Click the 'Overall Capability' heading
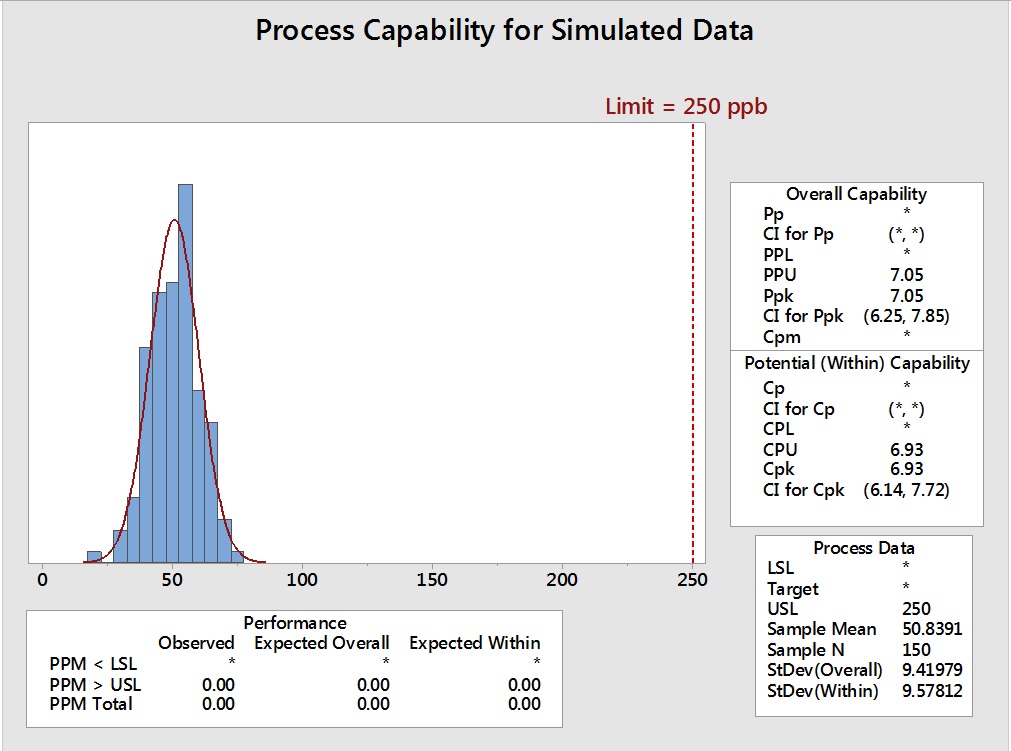Viewport: 1011px width, 751px height. pyautogui.click(x=856, y=194)
